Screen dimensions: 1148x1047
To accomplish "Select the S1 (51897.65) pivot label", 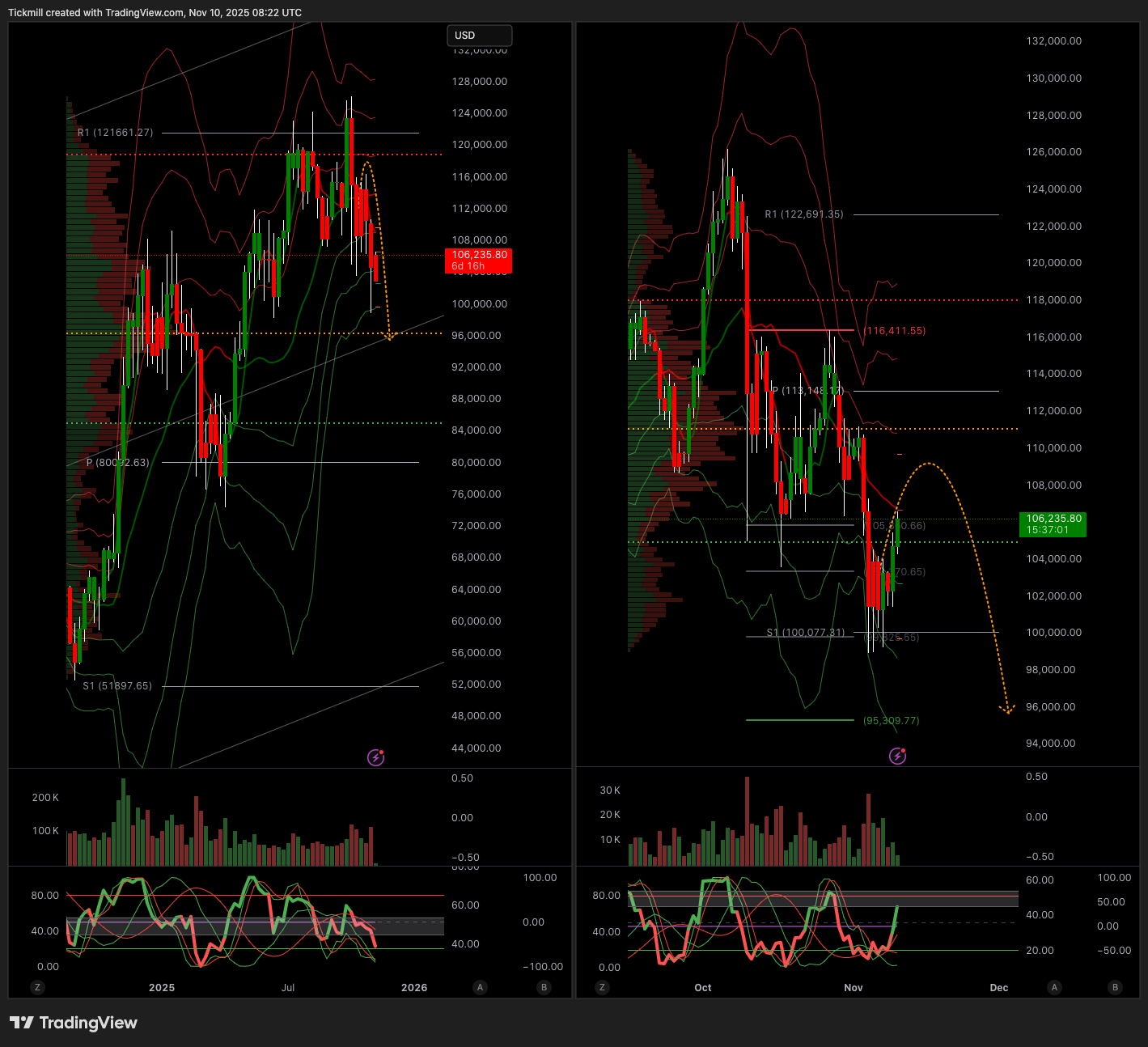I will 117,686.
